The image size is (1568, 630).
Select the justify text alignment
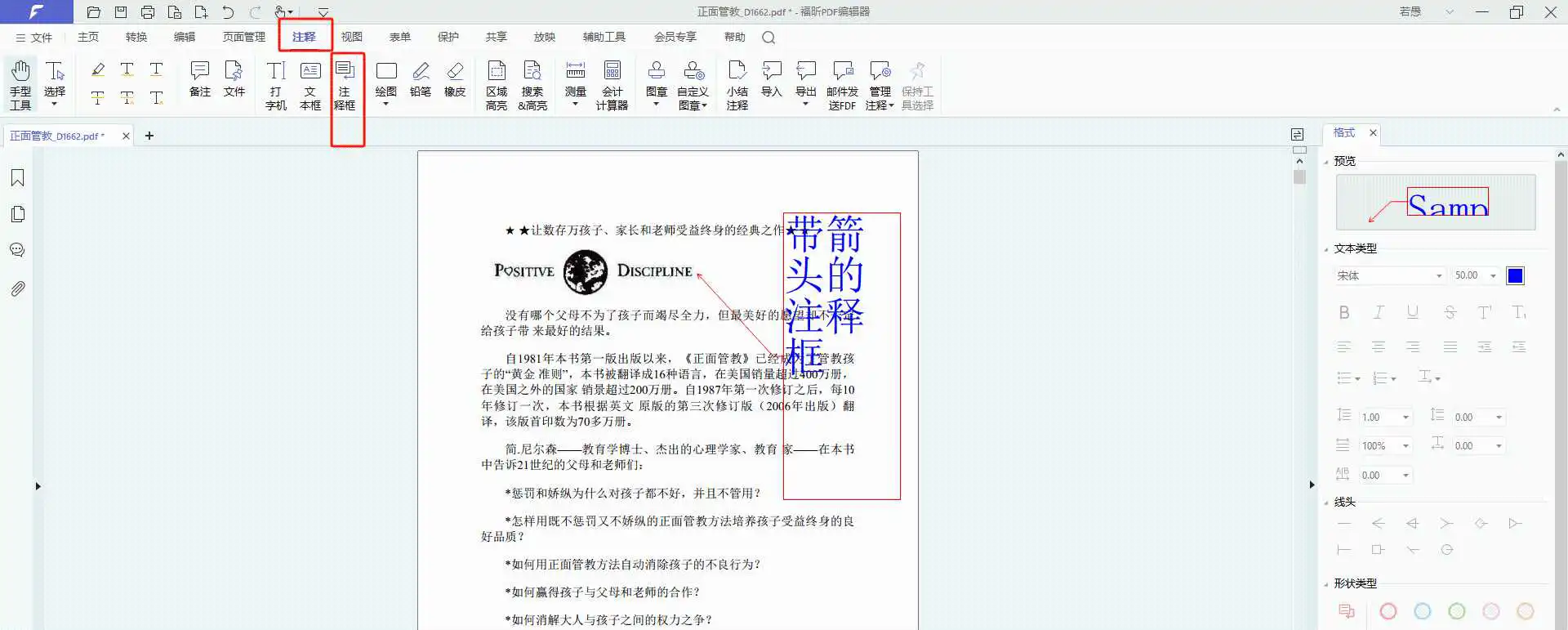point(1450,347)
